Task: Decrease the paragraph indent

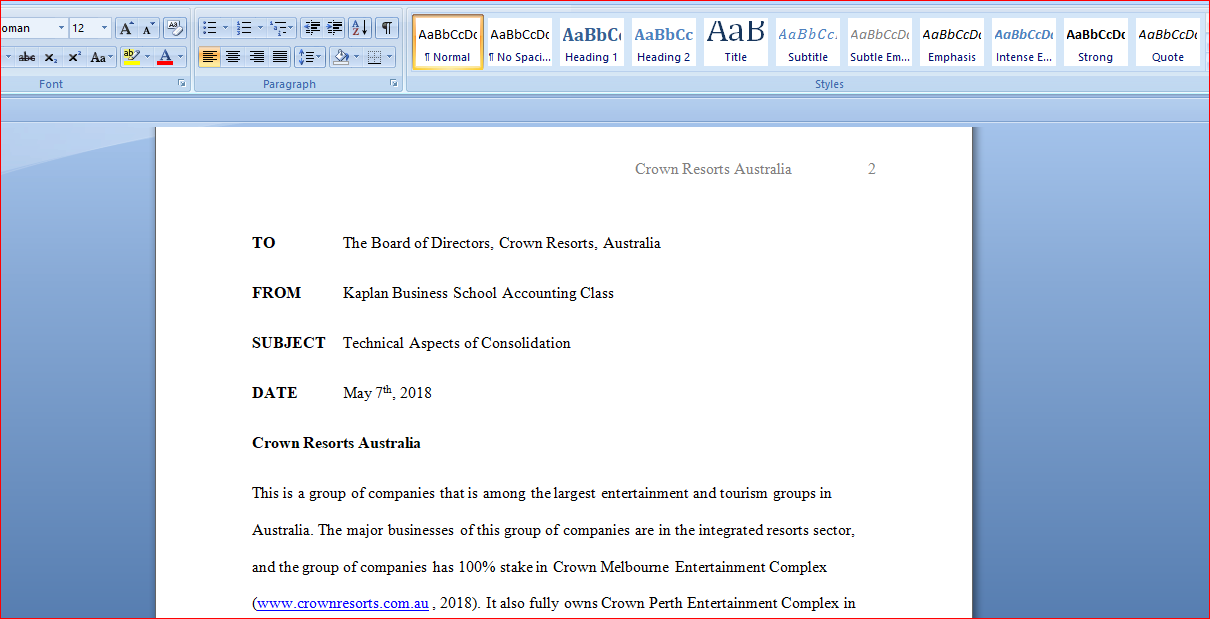Action: tap(311, 28)
